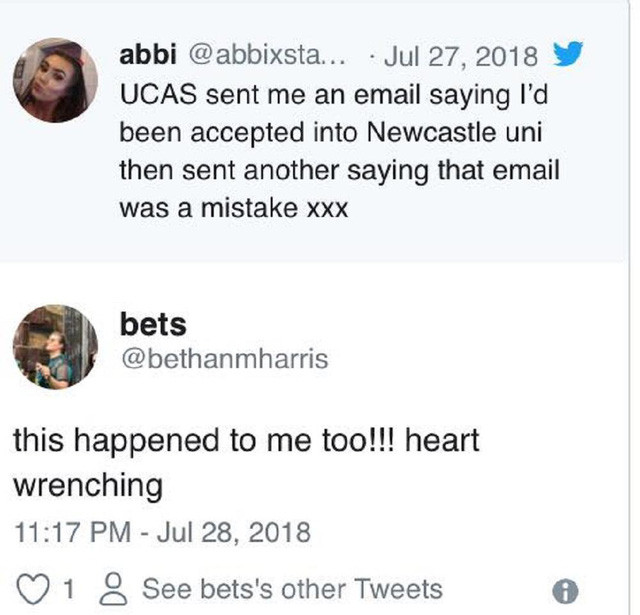Click 'then sent another saying that email' line
The image size is (640, 615).
tap(339, 171)
